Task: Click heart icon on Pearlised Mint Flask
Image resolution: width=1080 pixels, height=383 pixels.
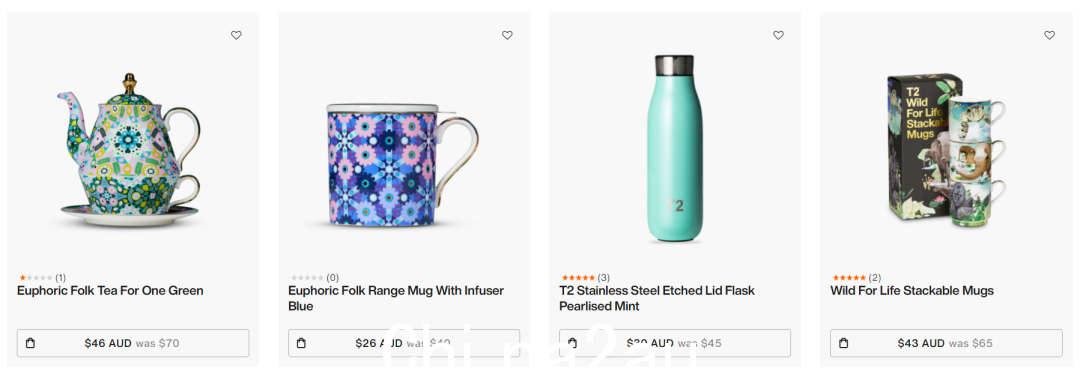Action: 778,35
